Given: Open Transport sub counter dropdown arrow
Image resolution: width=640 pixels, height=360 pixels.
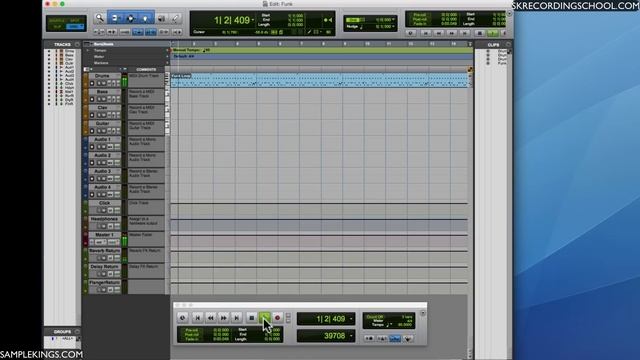Looking at the screenshot, I should coord(351,336).
